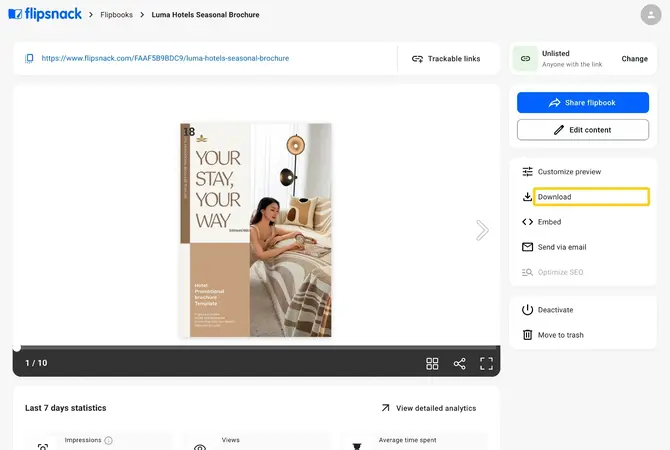Click the Impressions label
670x450 pixels.
(83, 440)
